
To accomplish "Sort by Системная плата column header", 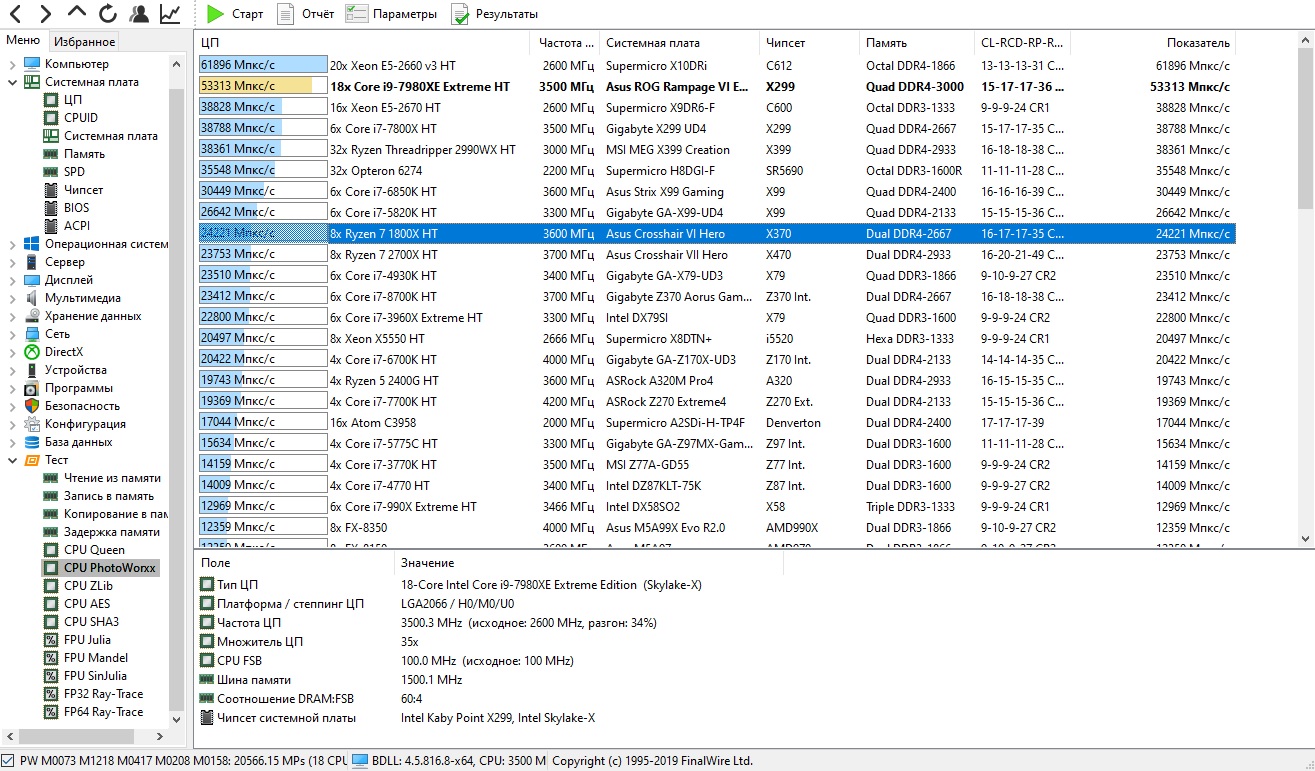I will [x=680, y=43].
